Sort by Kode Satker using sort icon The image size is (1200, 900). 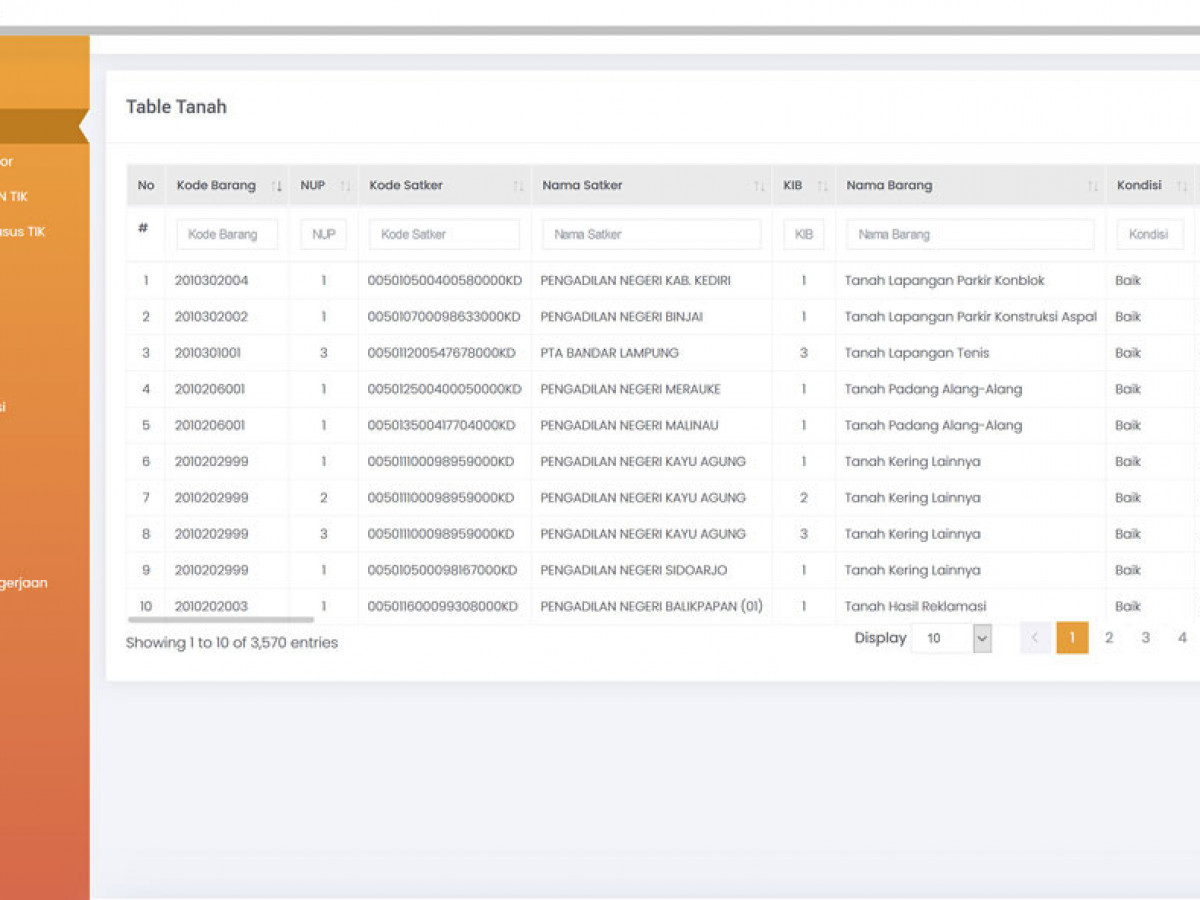coord(518,186)
